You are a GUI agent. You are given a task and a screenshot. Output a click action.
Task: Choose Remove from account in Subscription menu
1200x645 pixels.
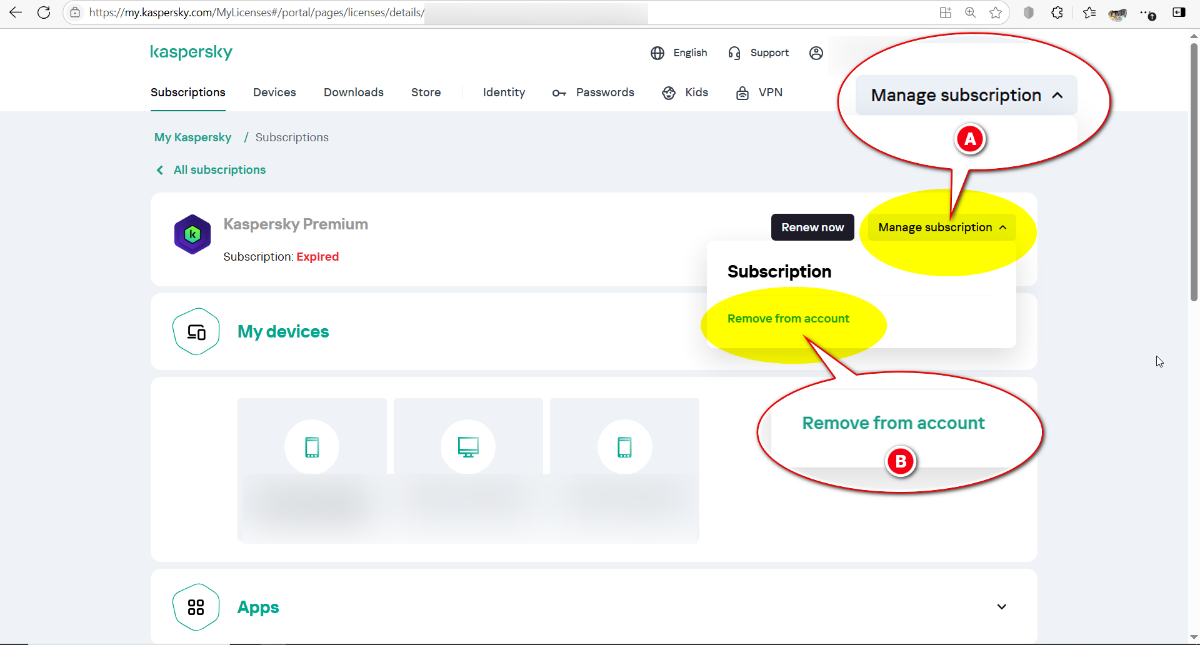point(788,318)
